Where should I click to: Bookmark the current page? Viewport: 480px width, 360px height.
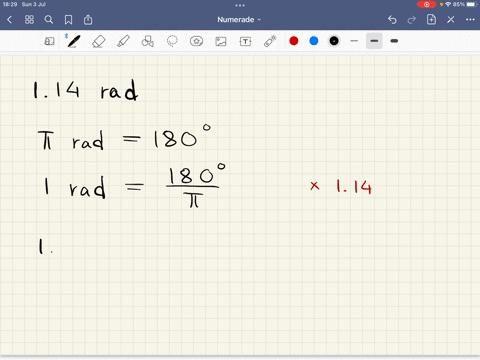point(68,20)
